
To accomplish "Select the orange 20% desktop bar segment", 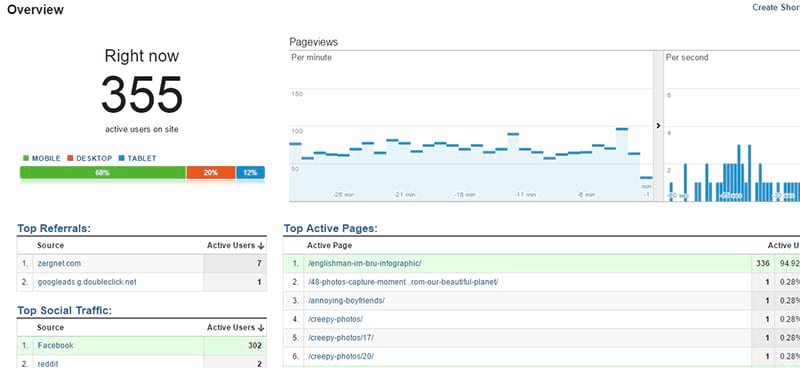I will (211, 173).
